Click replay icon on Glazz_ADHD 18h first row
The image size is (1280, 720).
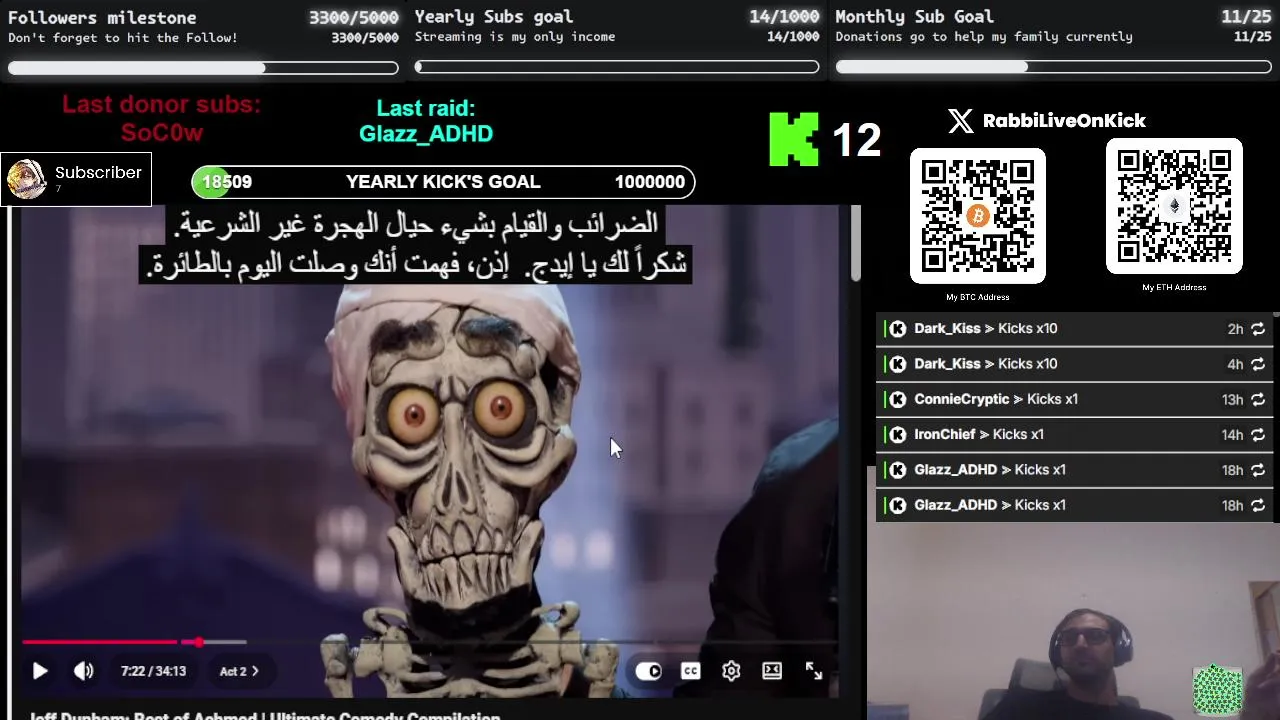[1258, 470]
